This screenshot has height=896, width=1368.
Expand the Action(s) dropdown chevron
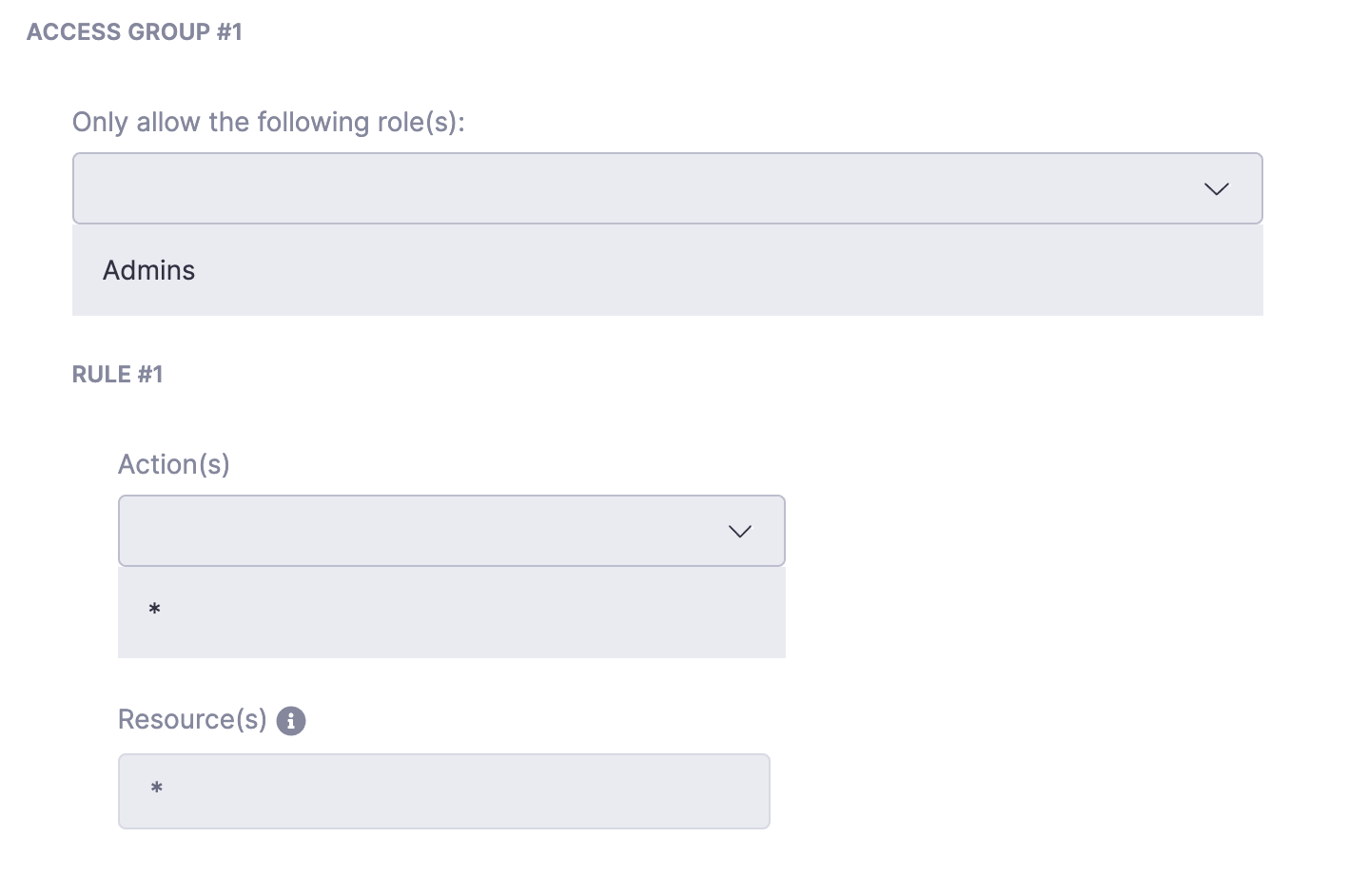(739, 531)
